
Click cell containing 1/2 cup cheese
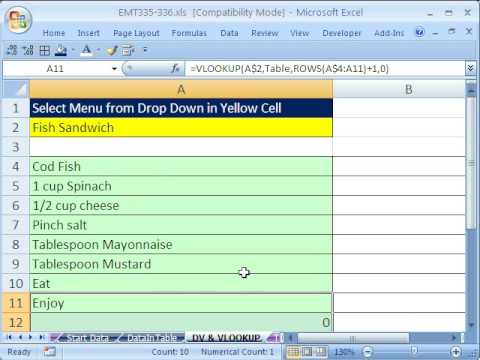tap(181, 205)
